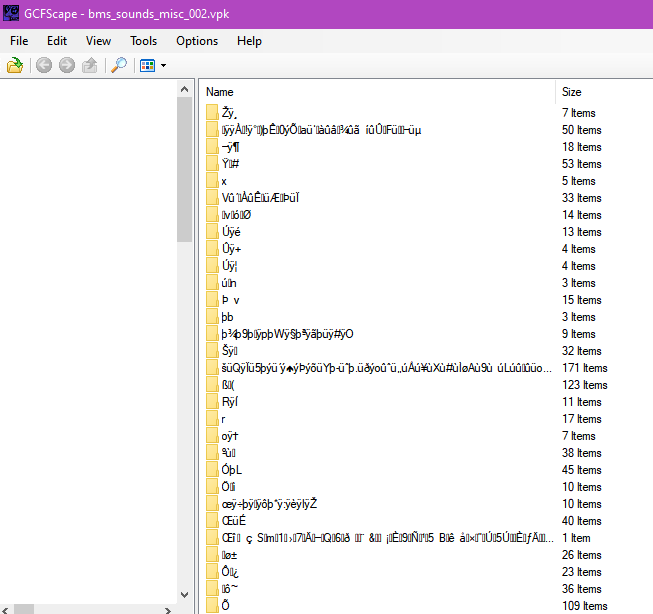
Task: Click the tree pane scroll up arrow
Action: tap(184, 89)
